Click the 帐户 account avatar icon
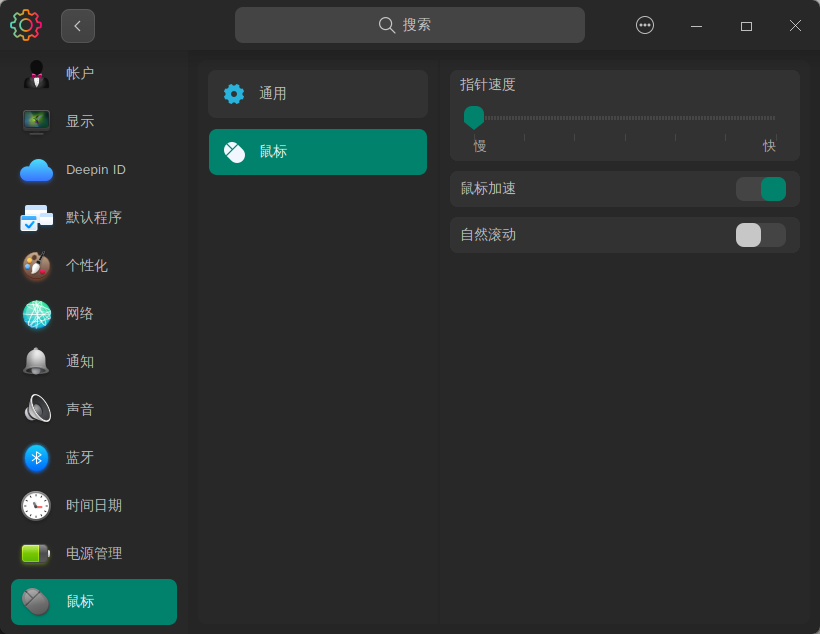This screenshot has width=820, height=634. (x=36, y=74)
